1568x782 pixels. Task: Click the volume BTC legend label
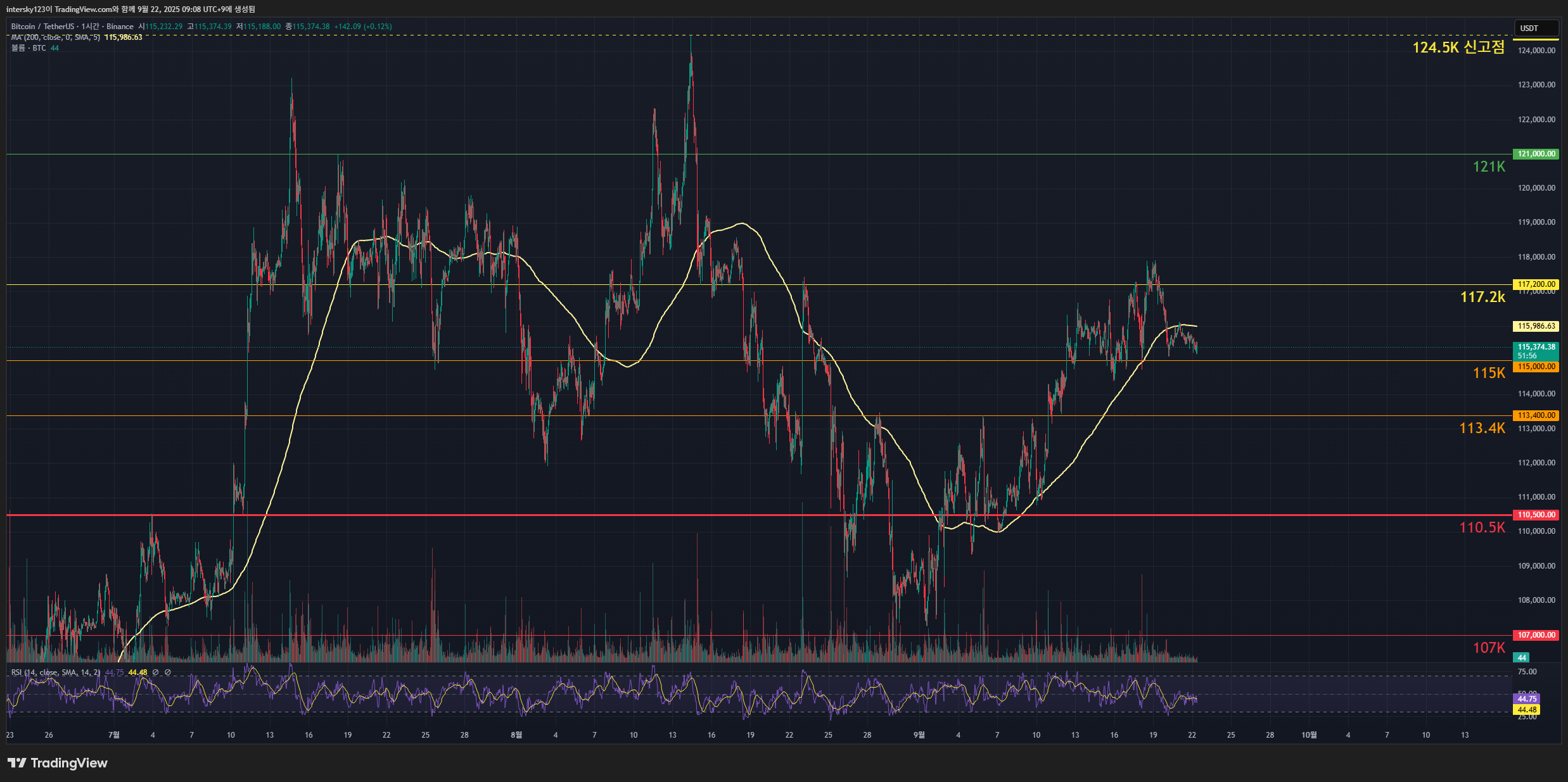click(x=29, y=48)
